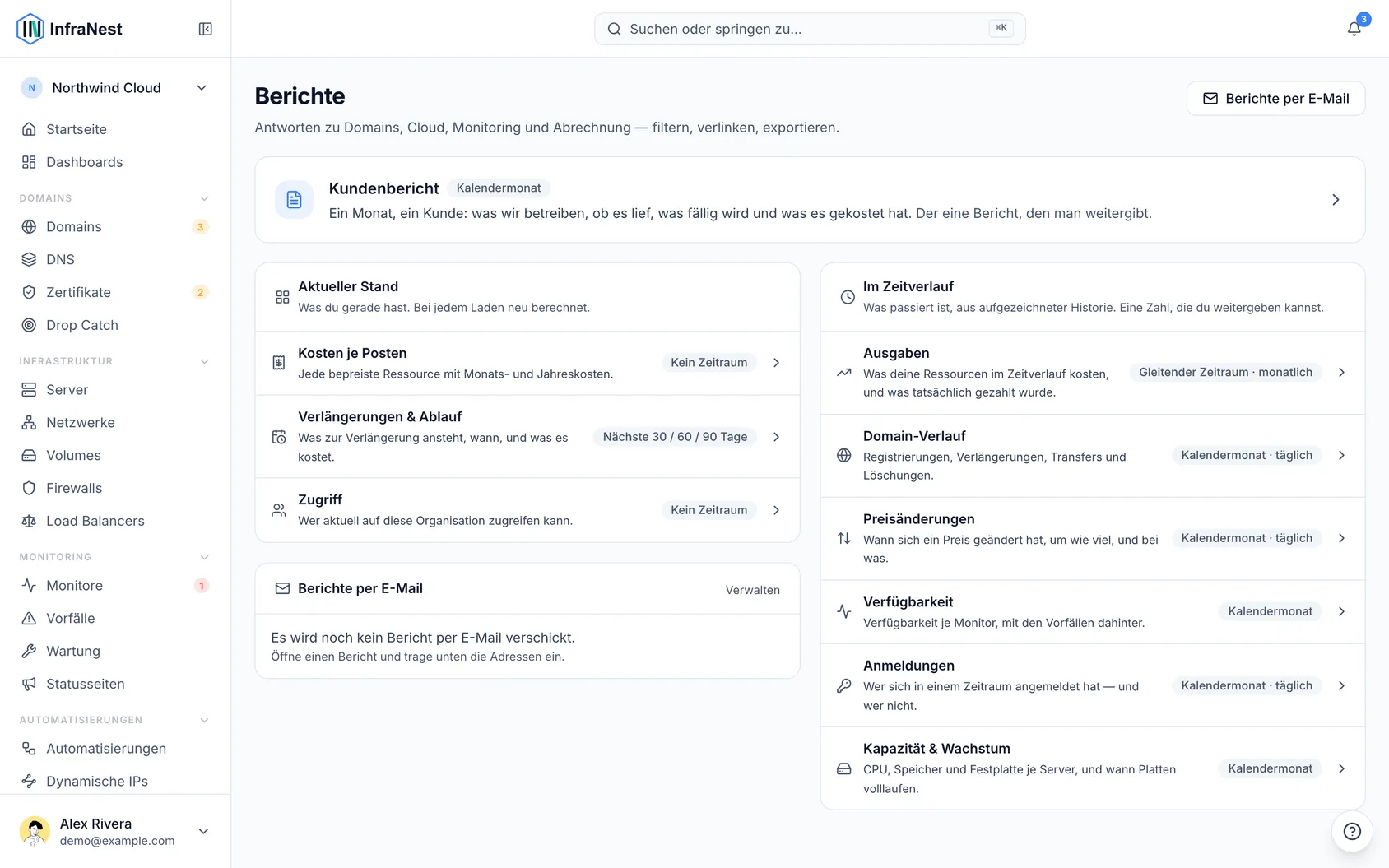Open the help question-mark button

(x=1352, y=831)
